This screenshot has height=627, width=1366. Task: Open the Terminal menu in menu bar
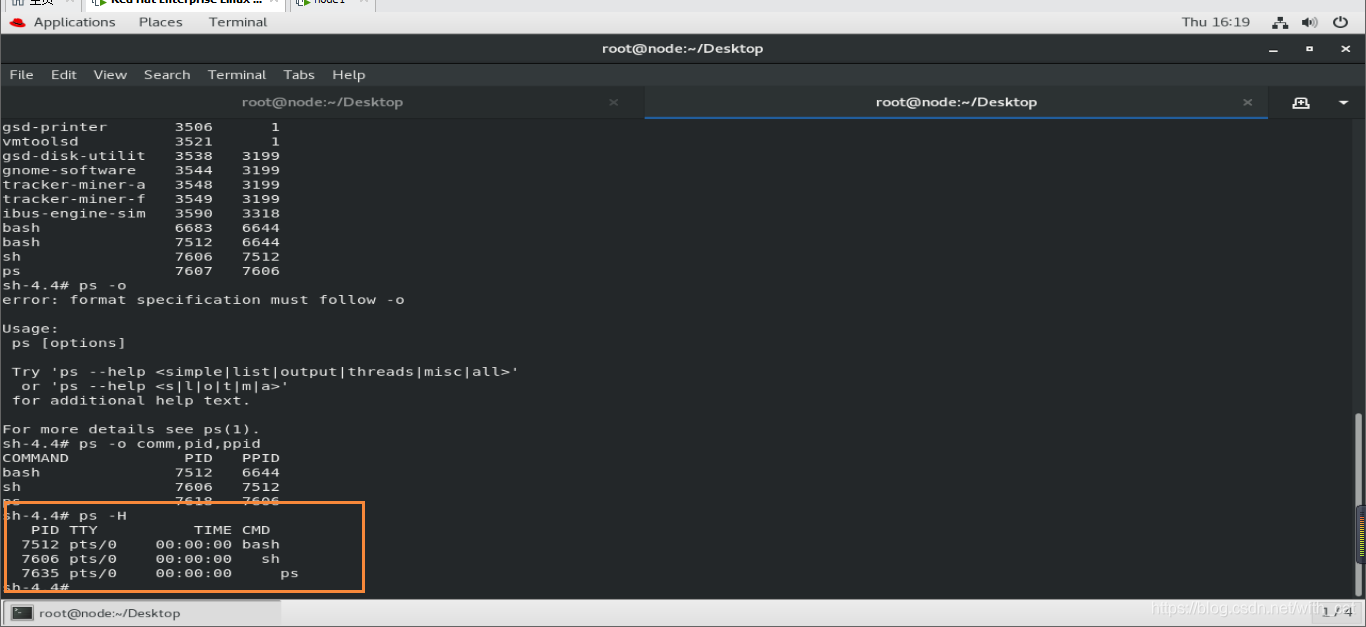[237, 75]
